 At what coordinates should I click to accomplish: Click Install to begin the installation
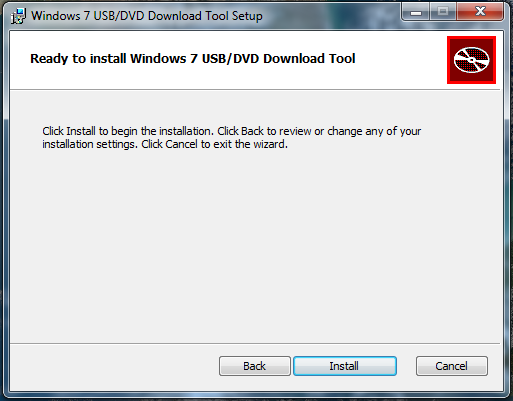pos(345,366)
